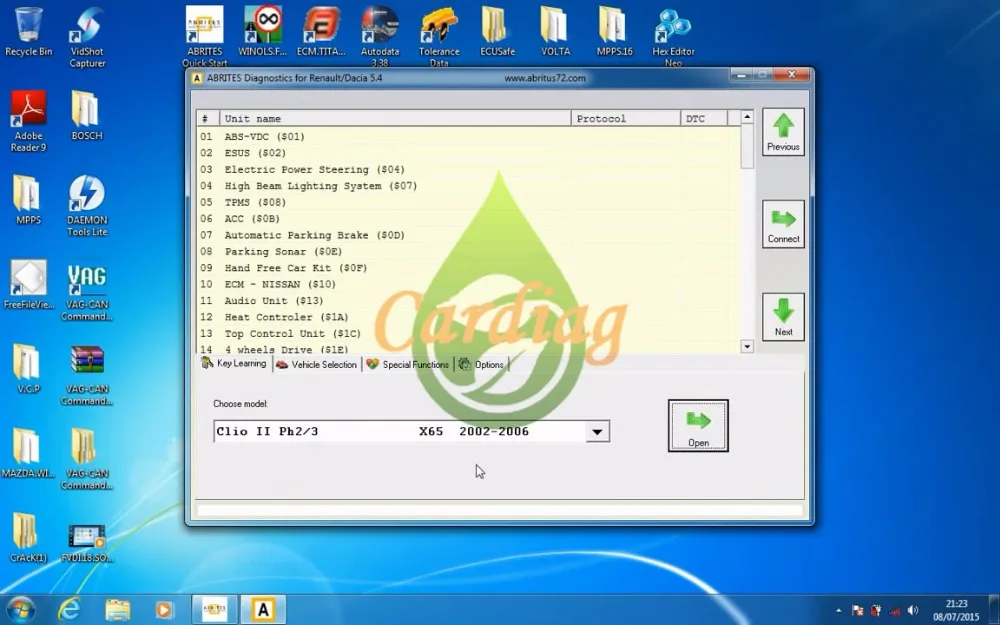
Task: Click the Protocol column header
Action: (x=626, y=119)
